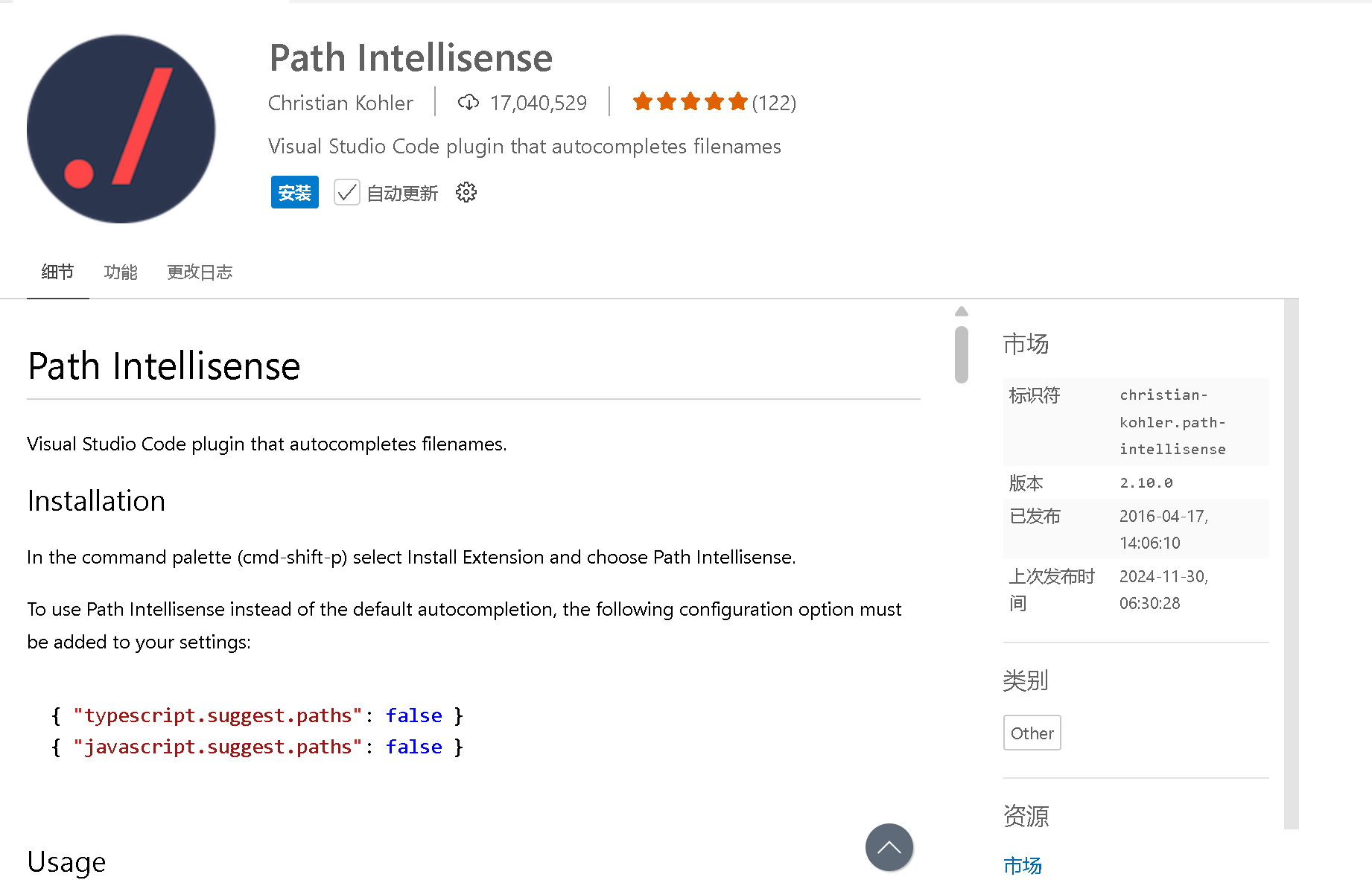Click the 市场 resource link
The image size is (1372, 880).
(1023, 865)
